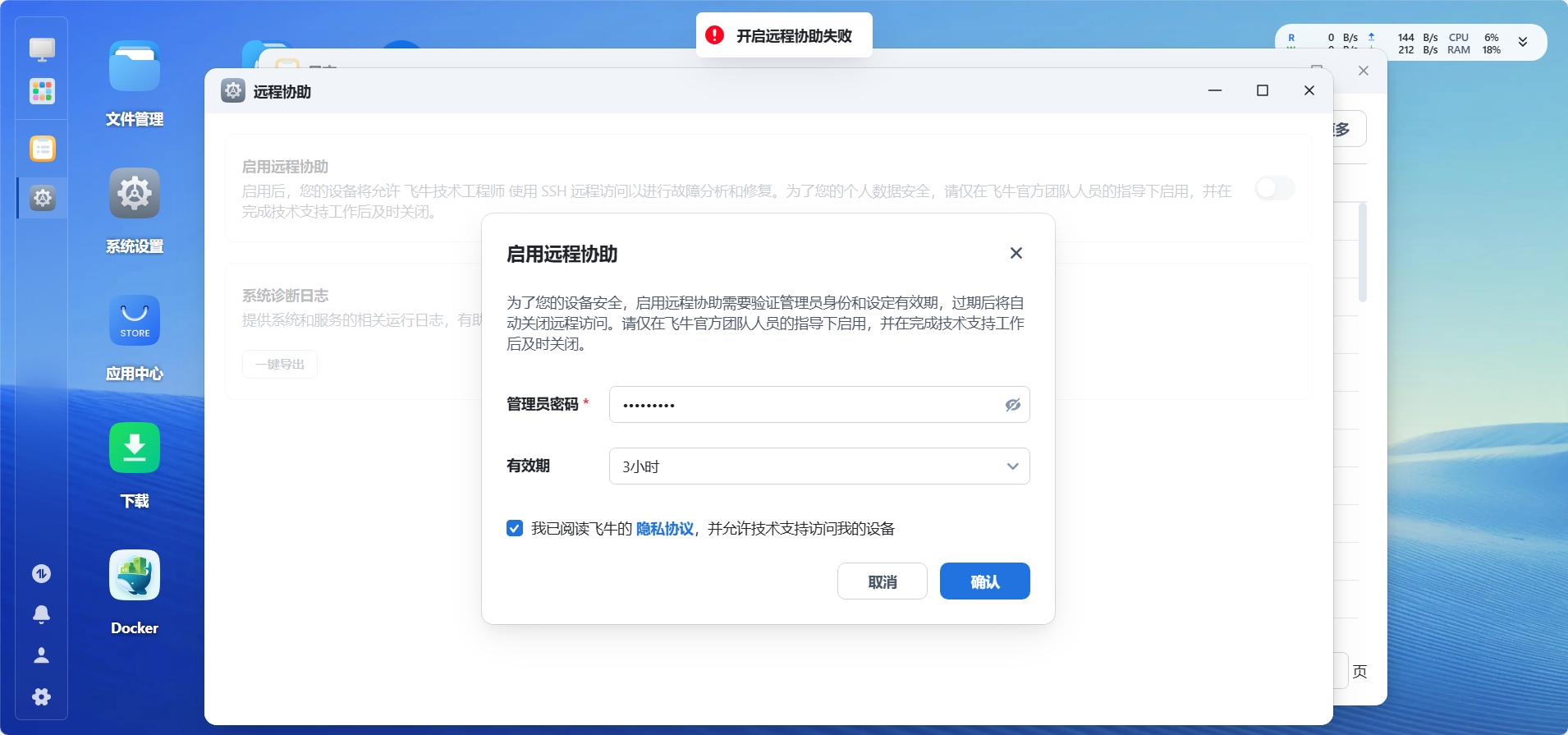Open the user account icon in sidebar
The width and height of the screenshot is (1568, 735).
42,655
